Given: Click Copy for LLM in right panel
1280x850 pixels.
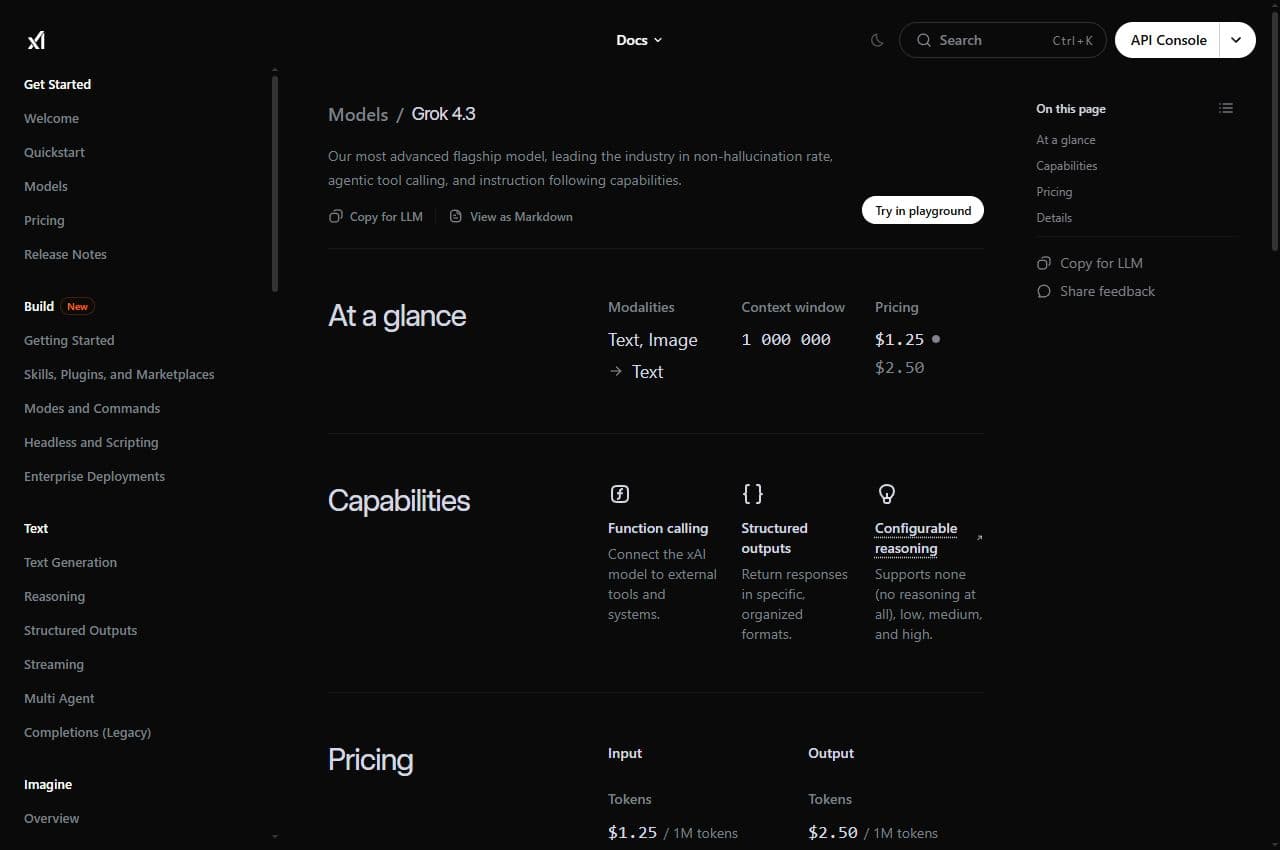Looking at the screenshot, I should click(x=1090, y=263).
